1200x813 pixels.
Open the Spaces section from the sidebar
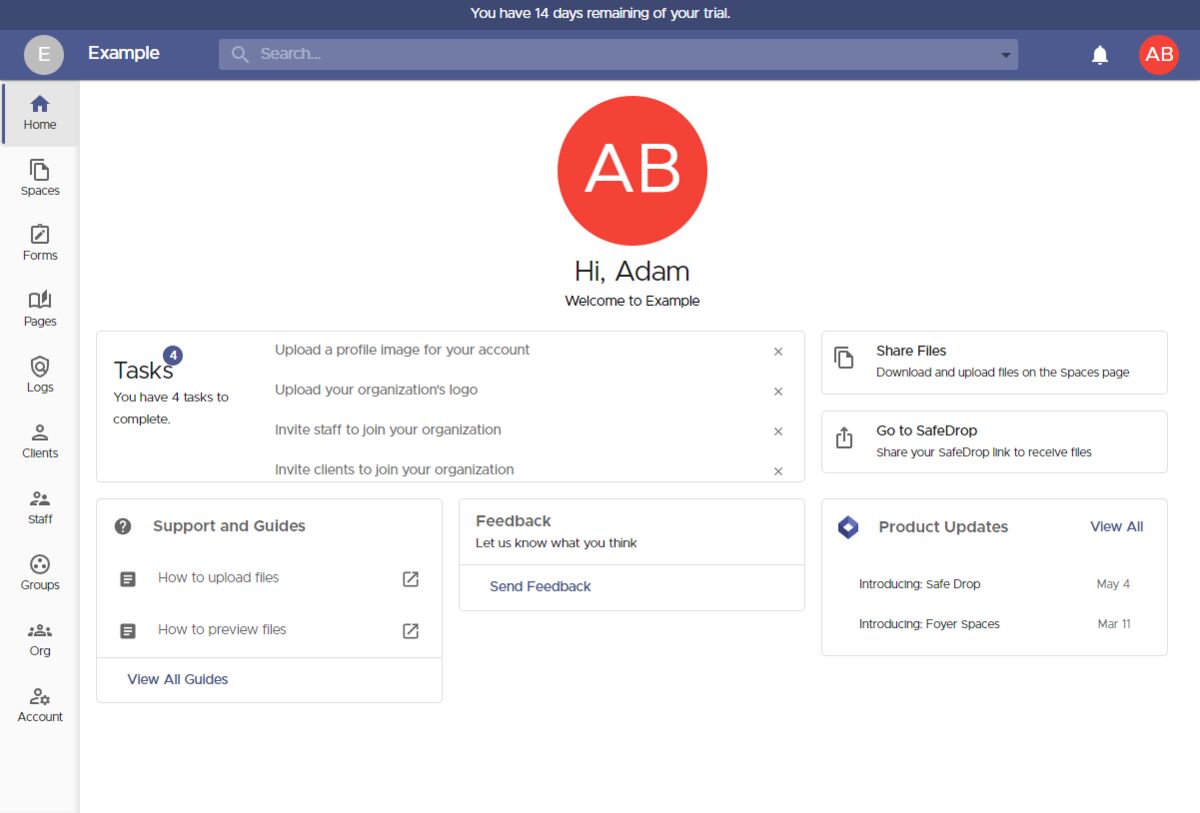[39, 178]
